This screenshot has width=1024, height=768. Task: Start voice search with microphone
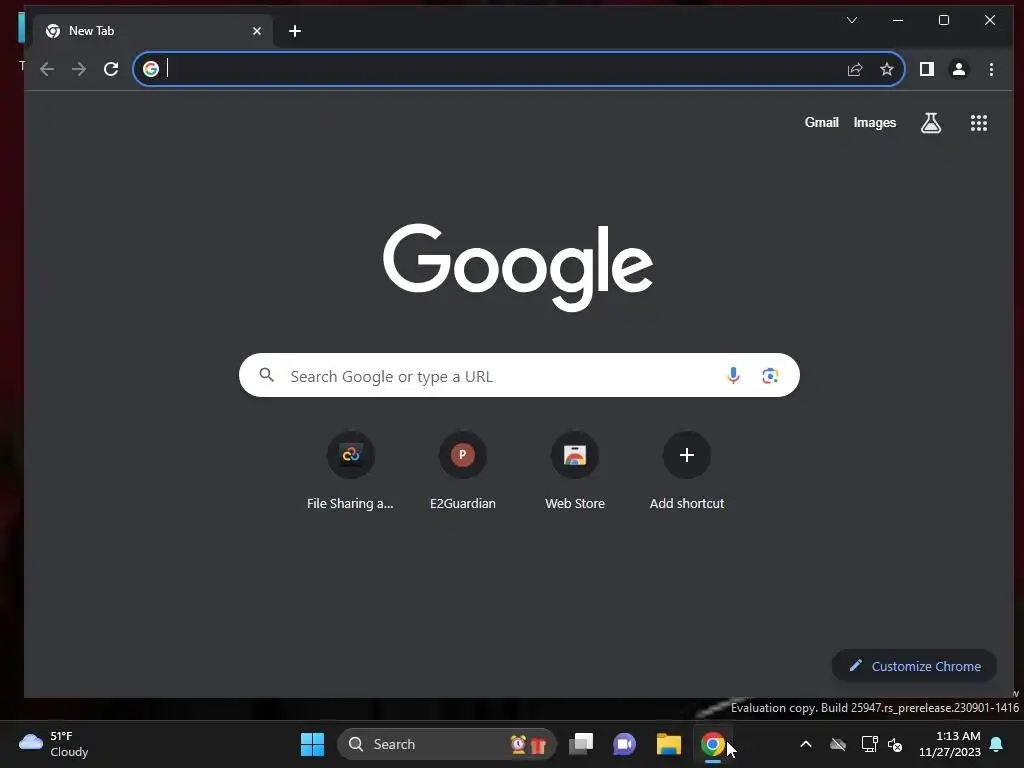point(733,376)
